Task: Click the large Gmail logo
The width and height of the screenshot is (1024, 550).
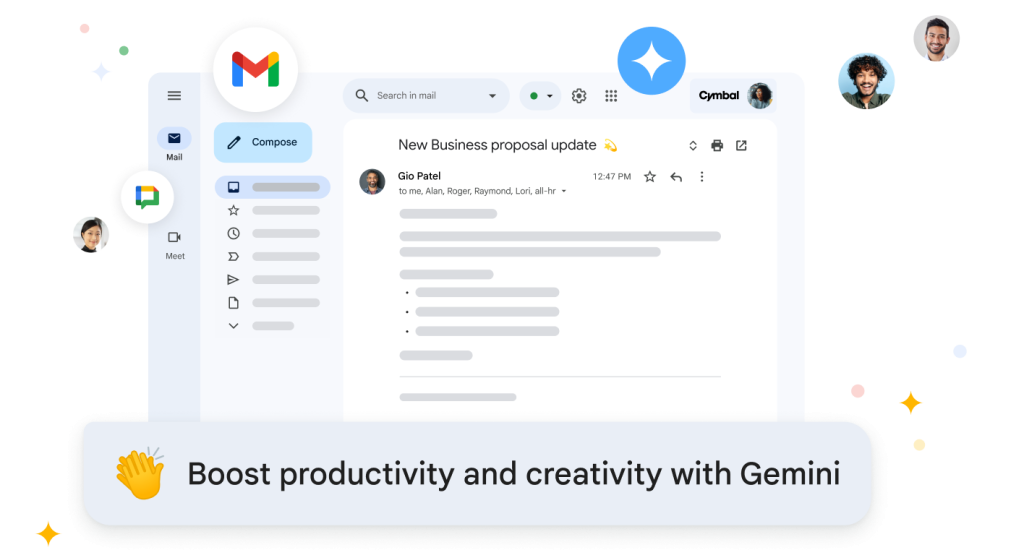Action: point(255,69)
